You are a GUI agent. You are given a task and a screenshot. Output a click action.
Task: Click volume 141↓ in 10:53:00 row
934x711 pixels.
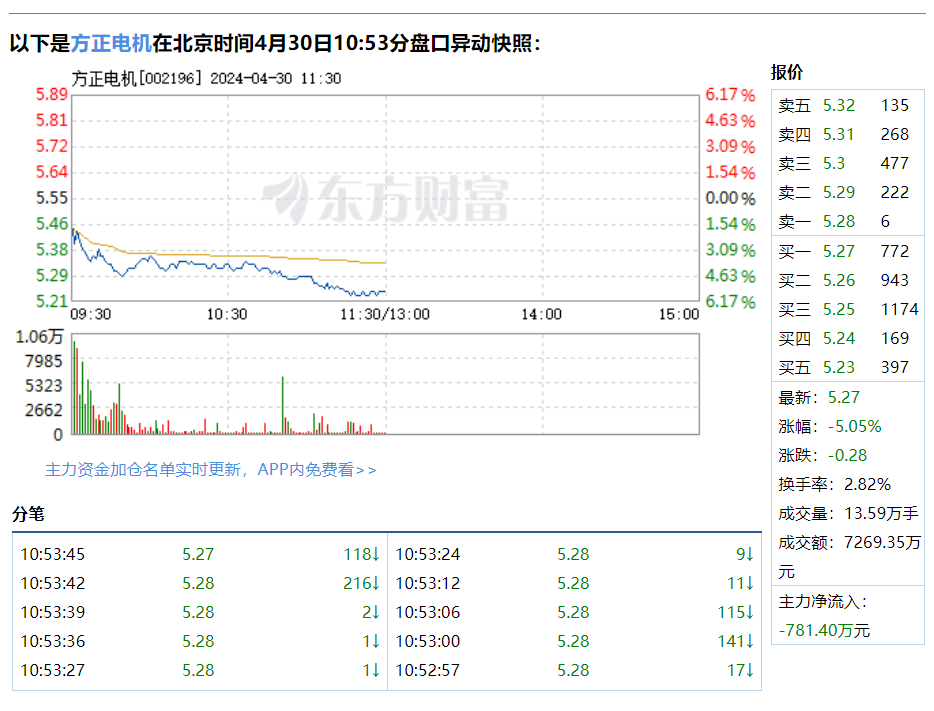[736, 641]
